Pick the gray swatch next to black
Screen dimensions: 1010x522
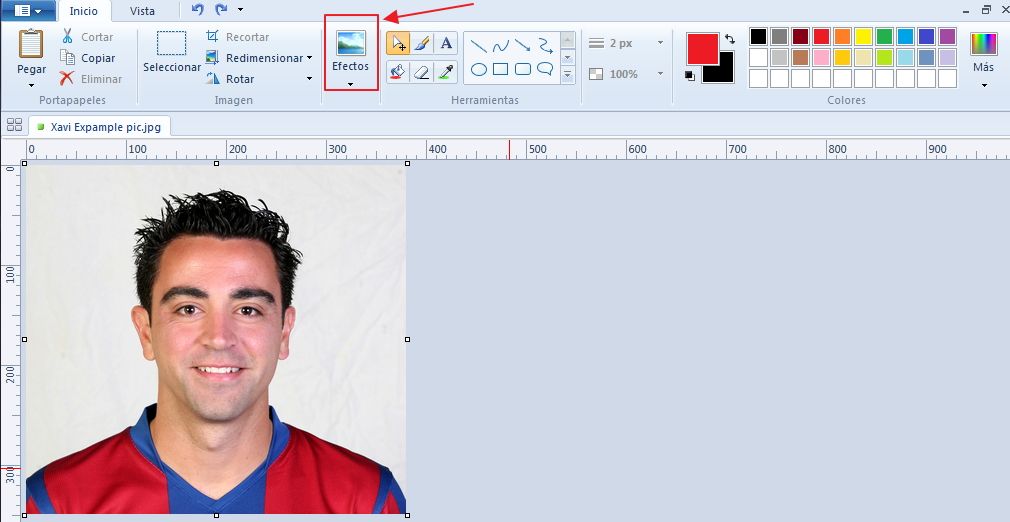click(x=779, y=36)
